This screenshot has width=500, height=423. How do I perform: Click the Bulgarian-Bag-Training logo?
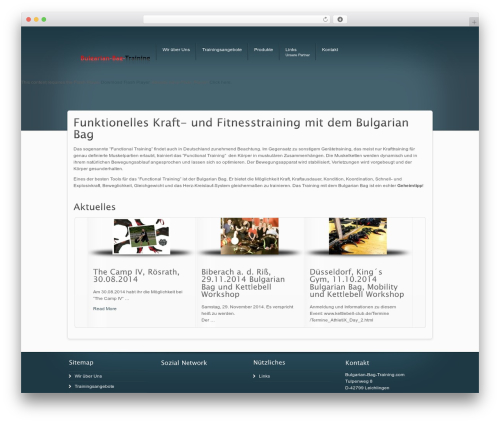tap(115, 58)
